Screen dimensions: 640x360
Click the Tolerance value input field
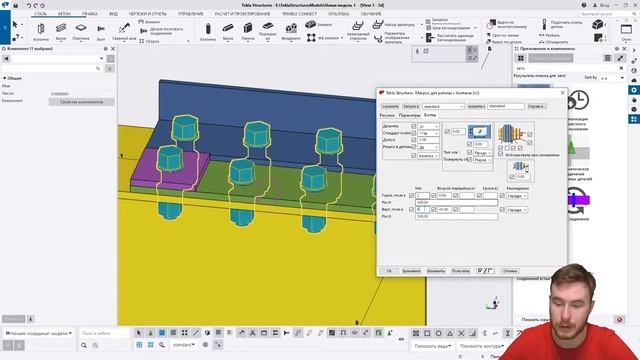click(x=429, y=140)
